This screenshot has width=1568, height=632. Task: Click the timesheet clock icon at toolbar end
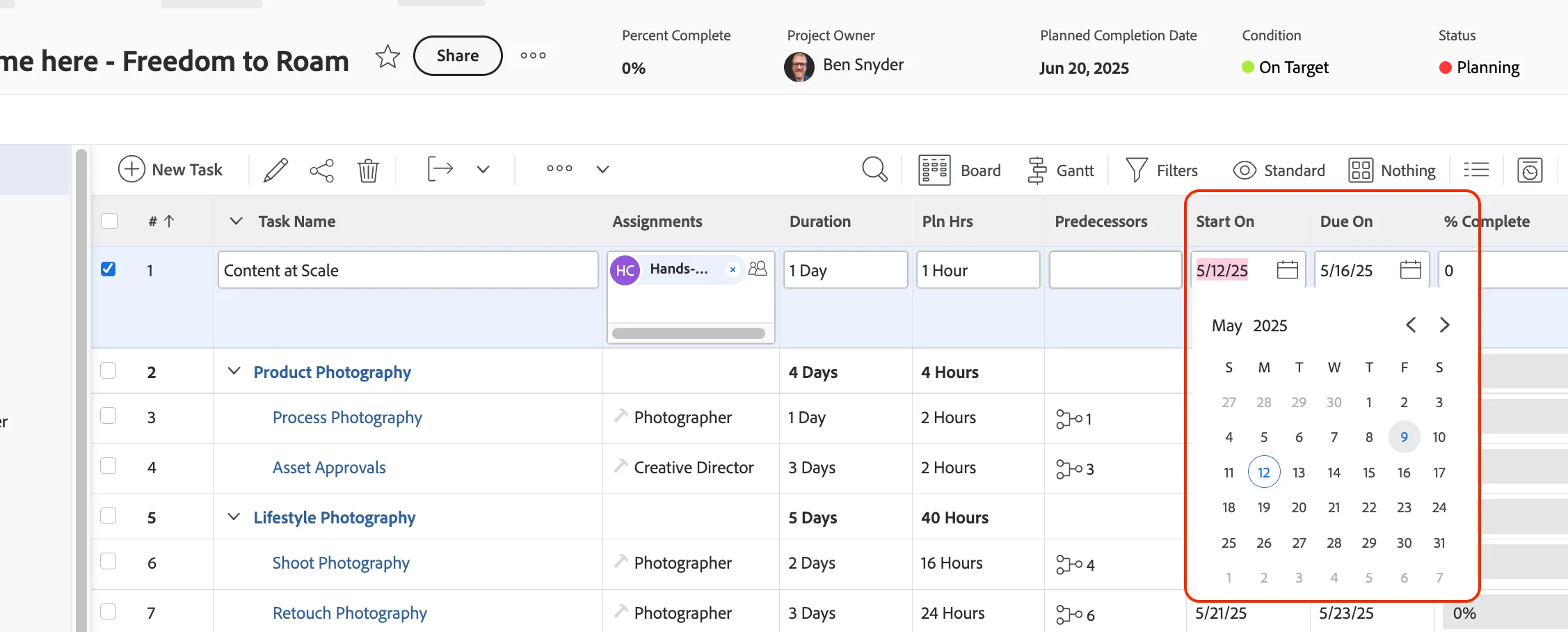tap(1530, 170)
